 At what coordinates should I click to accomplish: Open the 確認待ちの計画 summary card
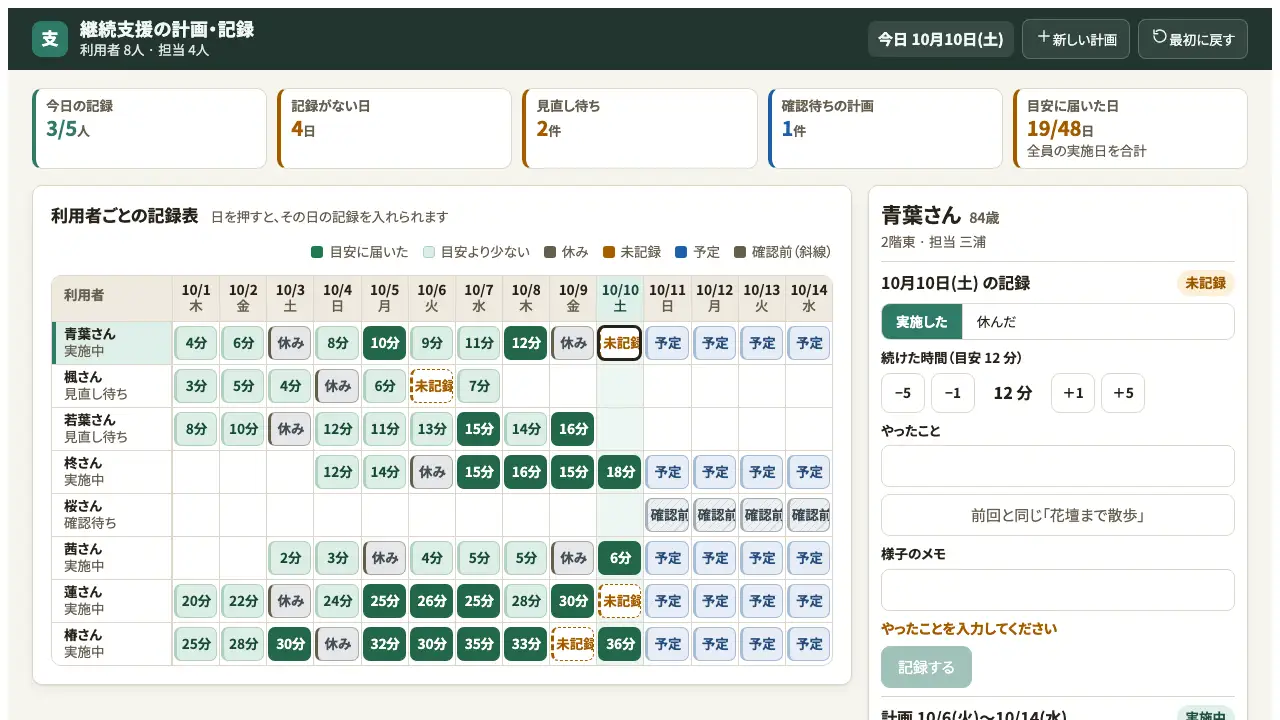[885, 128]
